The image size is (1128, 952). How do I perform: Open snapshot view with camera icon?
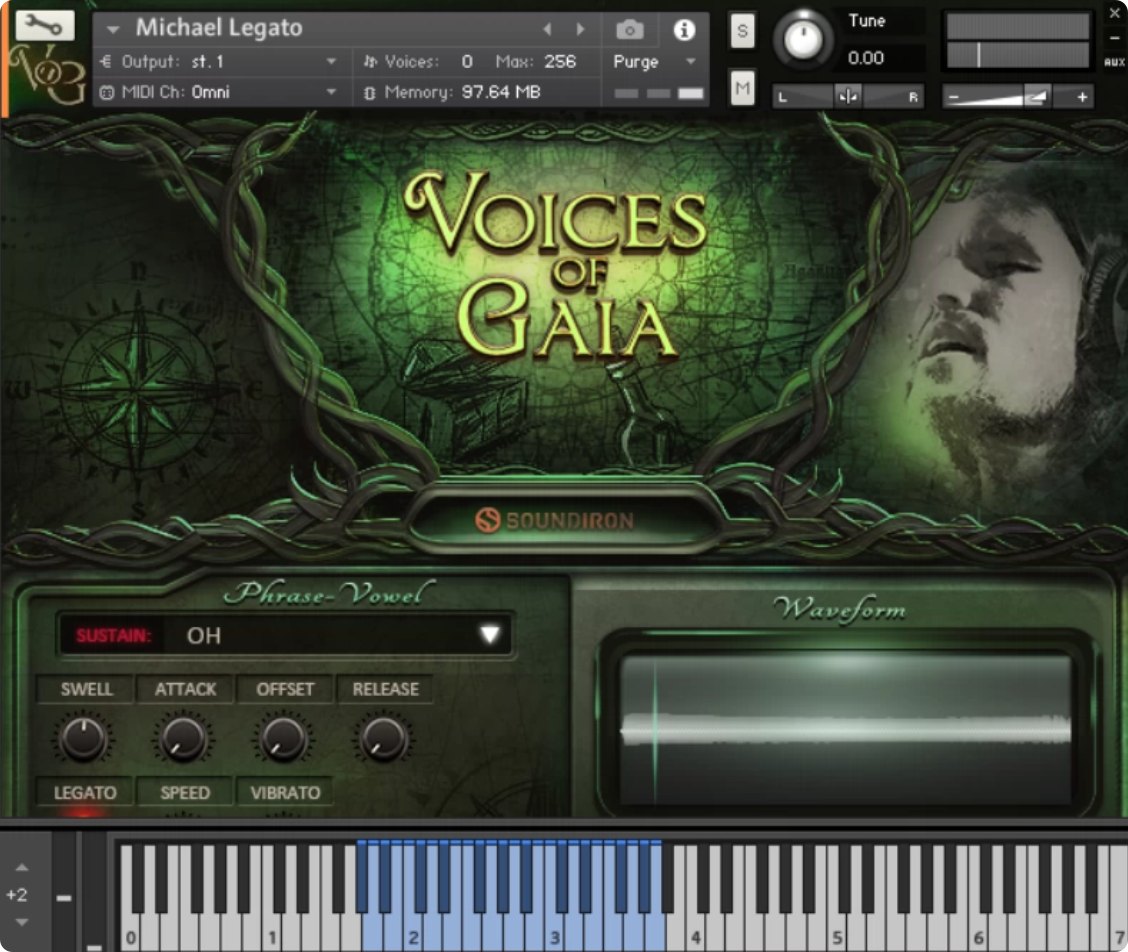tap(629, 30)
